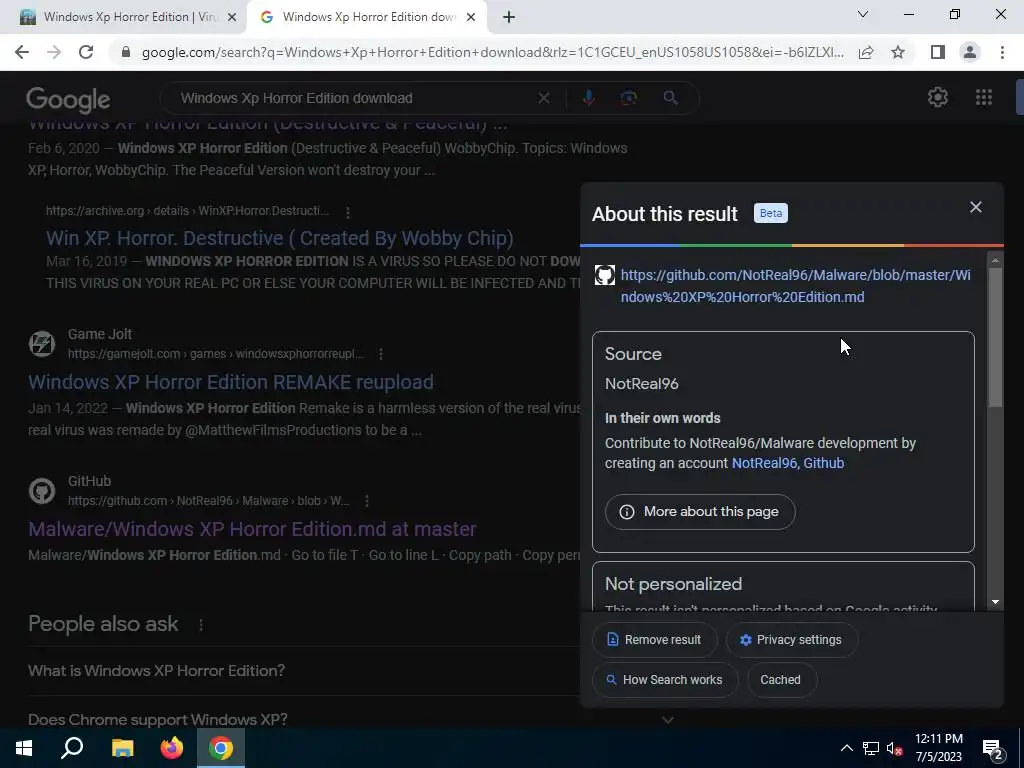Go forward with the browser forward arrow

coord(54,52)
